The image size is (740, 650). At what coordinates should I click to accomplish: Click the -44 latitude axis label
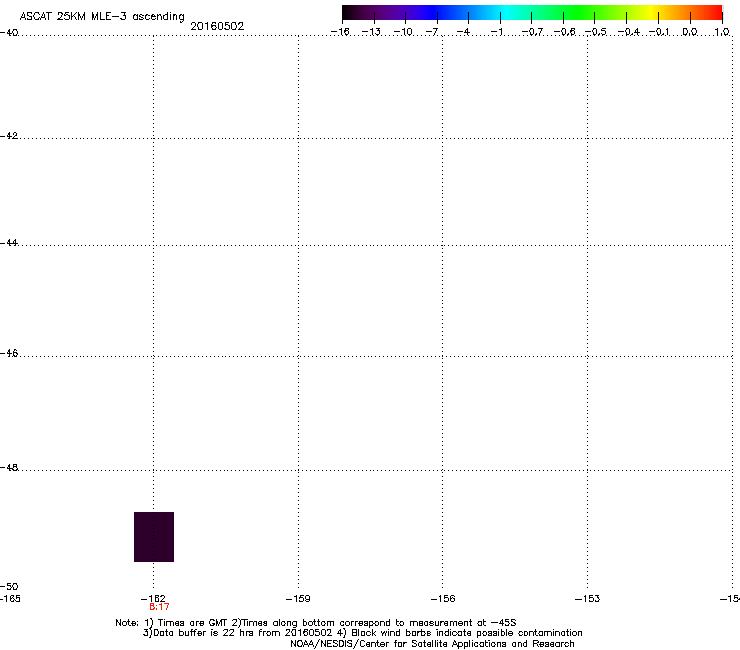(9, 243)
